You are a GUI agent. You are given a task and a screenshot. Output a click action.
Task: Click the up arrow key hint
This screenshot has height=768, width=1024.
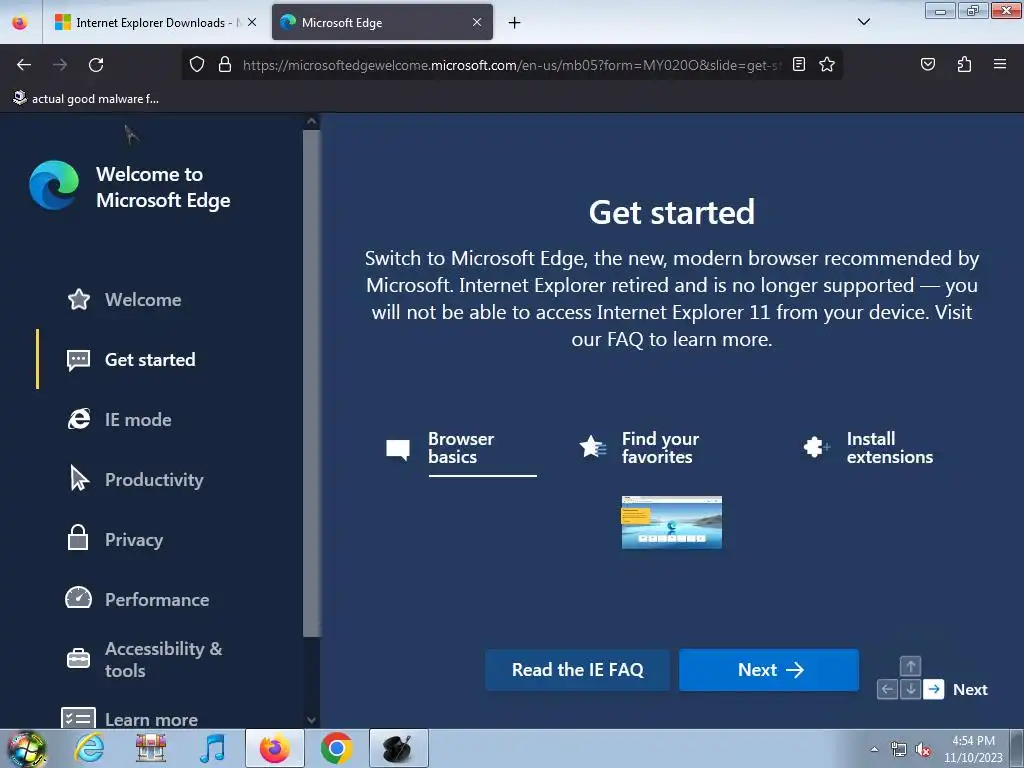pyautogui.click(x=910, y=666)
